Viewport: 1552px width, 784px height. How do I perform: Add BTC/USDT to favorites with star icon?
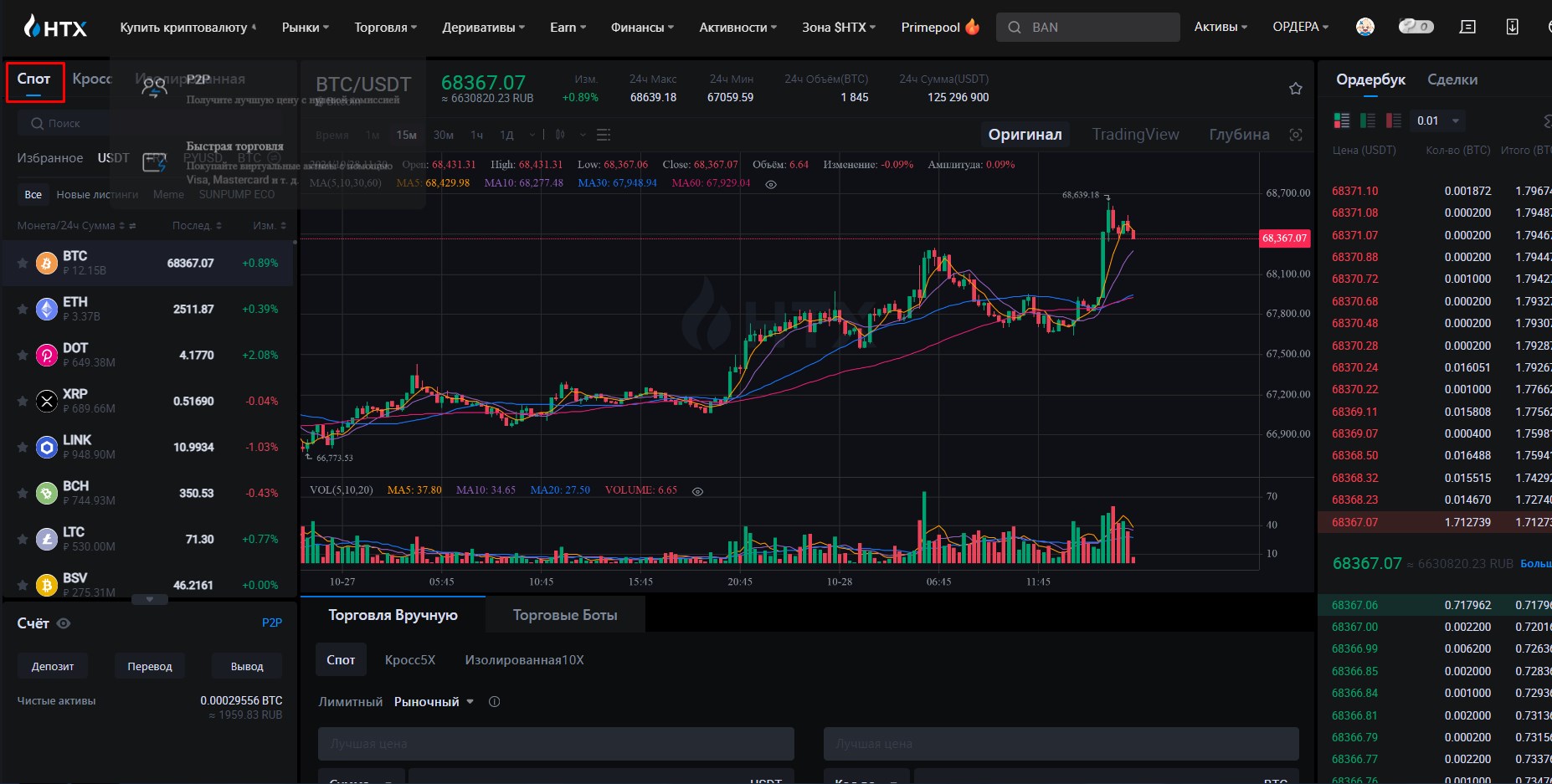pyautogui.click(x=1295, y=88)
